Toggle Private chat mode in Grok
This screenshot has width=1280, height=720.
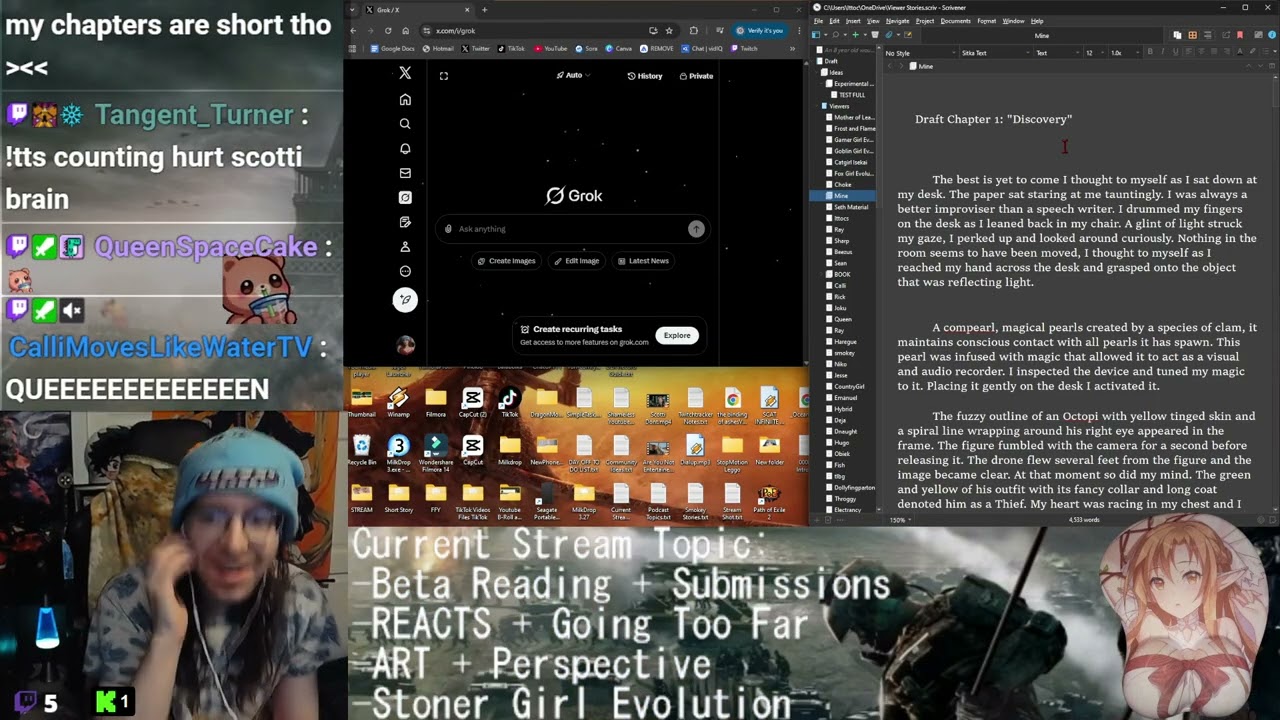pos(696,76)
